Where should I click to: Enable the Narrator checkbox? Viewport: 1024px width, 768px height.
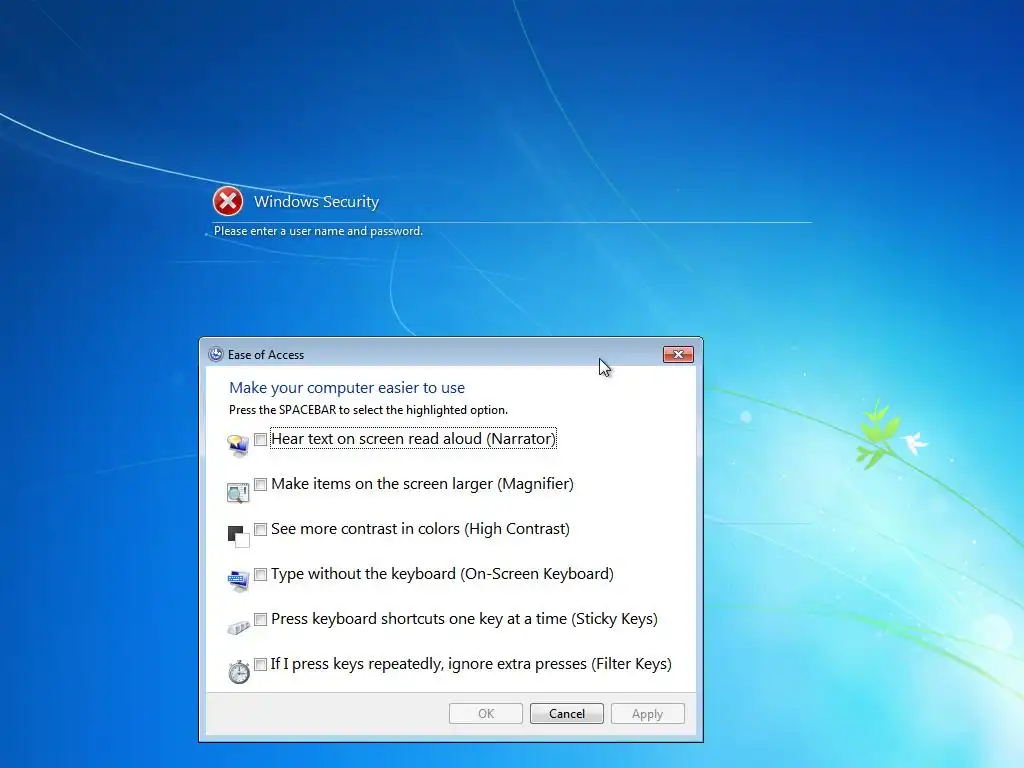pos(261,439)
